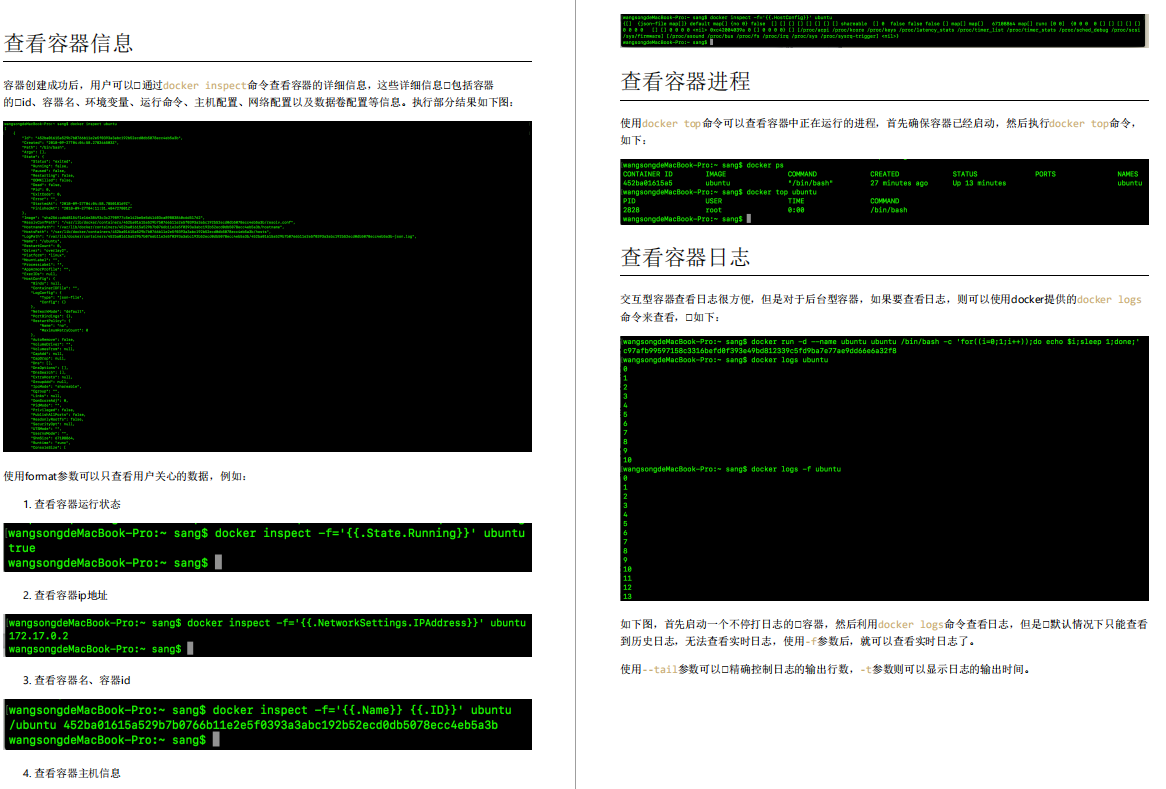This screenshot has height=789, width=1166.
Task: Click the PORTS column header
Action: click(1045, 174)
